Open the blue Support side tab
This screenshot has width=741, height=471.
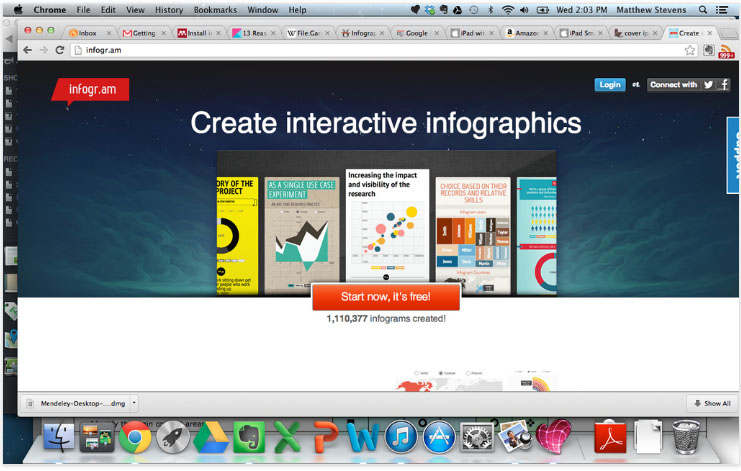734,156
